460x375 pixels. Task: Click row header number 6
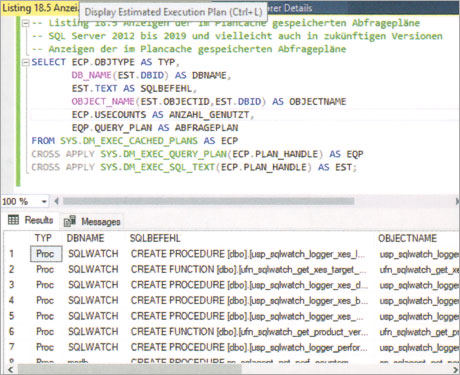pyautogui.click(x=12, y=331)
